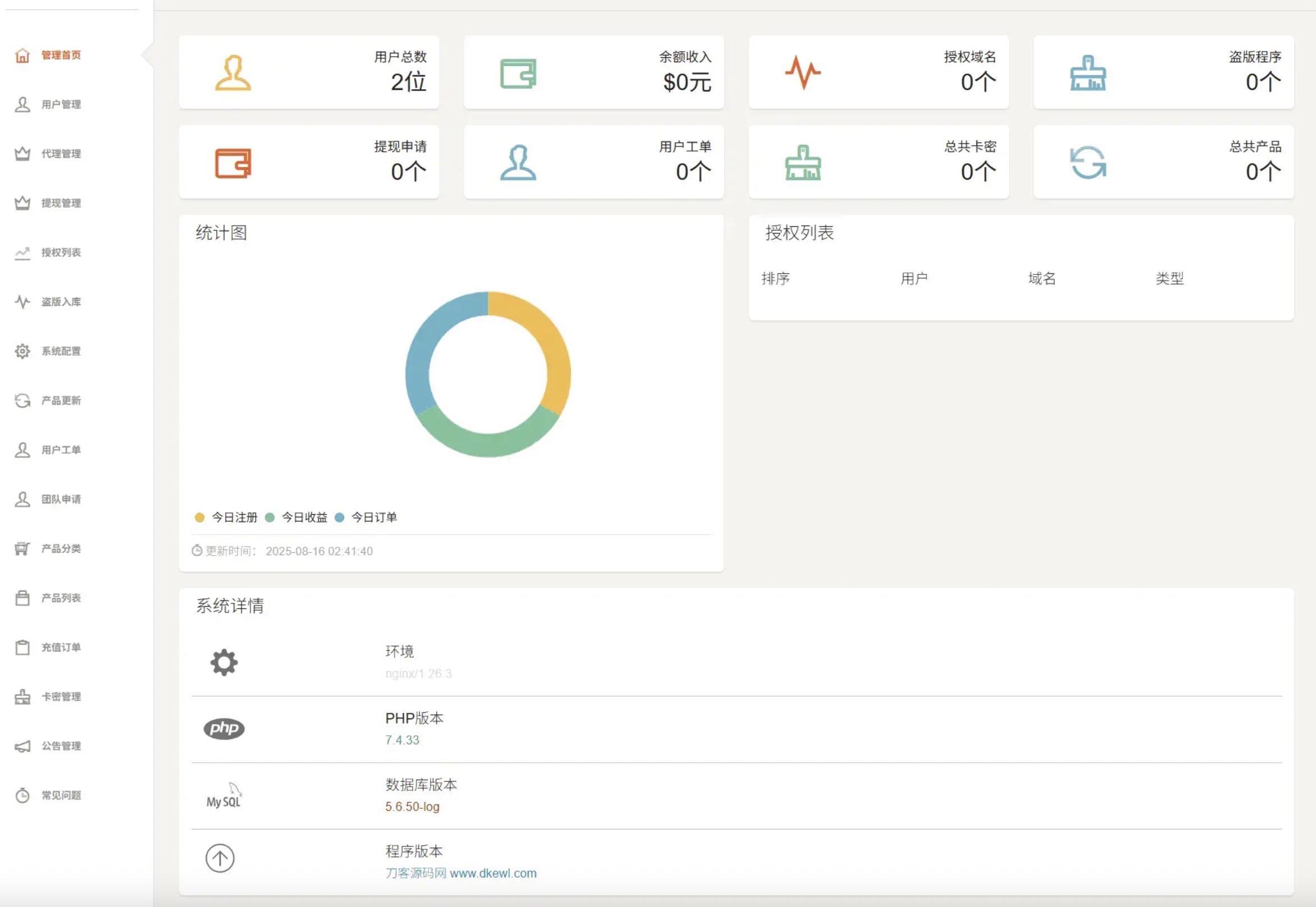This screenshot has width=1316, height=907.
Task: Go to 卡密管理 in sidebar
Action: point(61,697)
